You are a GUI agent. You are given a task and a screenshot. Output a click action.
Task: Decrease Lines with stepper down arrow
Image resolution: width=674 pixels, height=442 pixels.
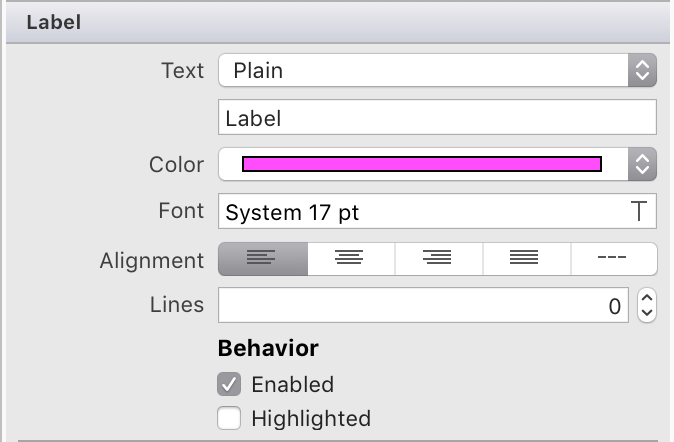click(x=645, y=313)
